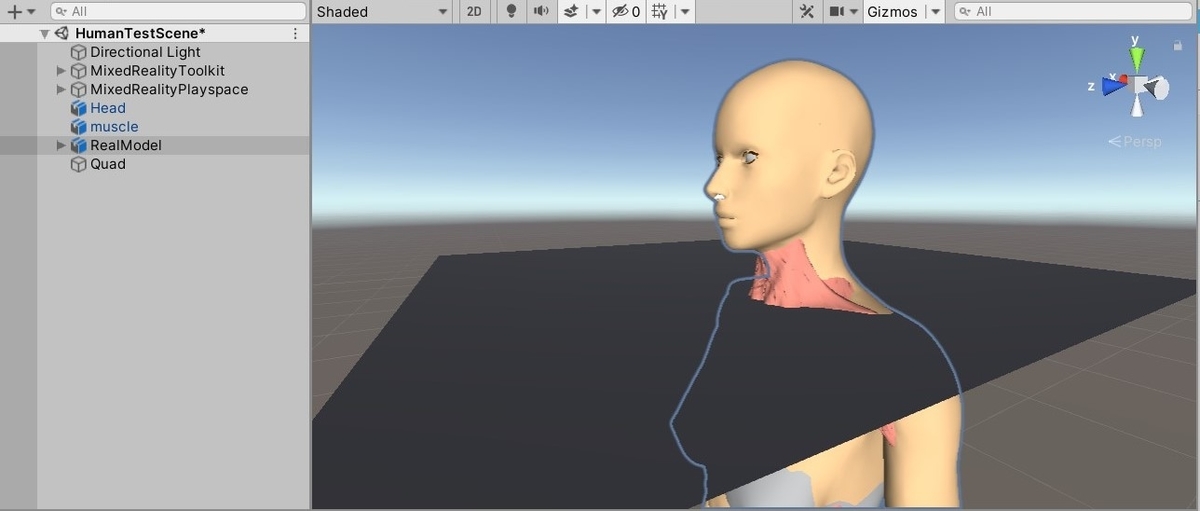Open the Gizmos dropdown arrow
Image resolution: width=1200 pixels, height=511 pixels.
(x=934, y=12)
